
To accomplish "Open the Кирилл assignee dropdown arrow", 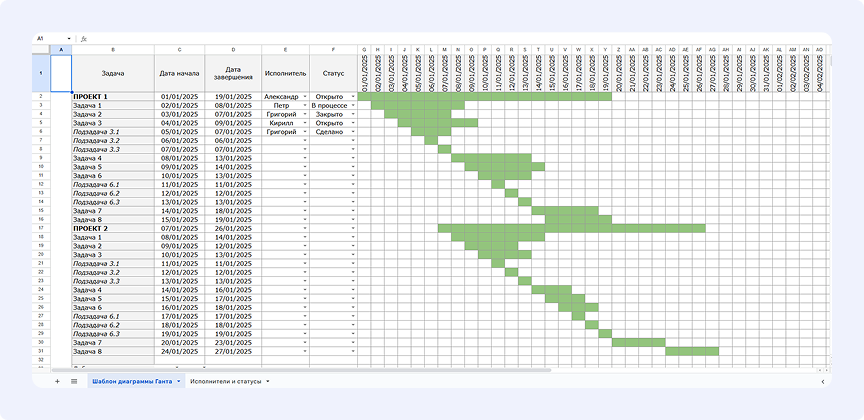I will pyautogui.click(x=305, y=123).
